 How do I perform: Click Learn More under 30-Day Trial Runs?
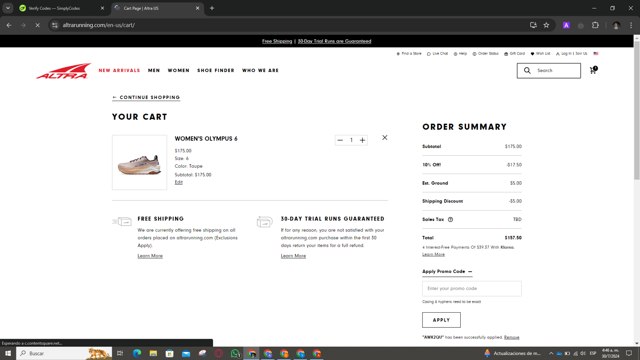point(293,256)
